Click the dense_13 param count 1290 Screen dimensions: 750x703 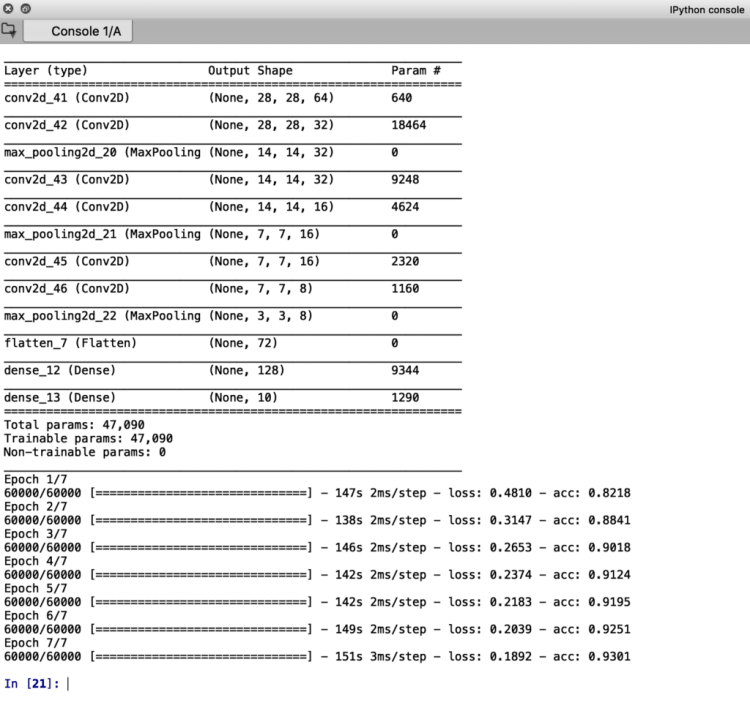pyautogui.click(x=405, y=398)
